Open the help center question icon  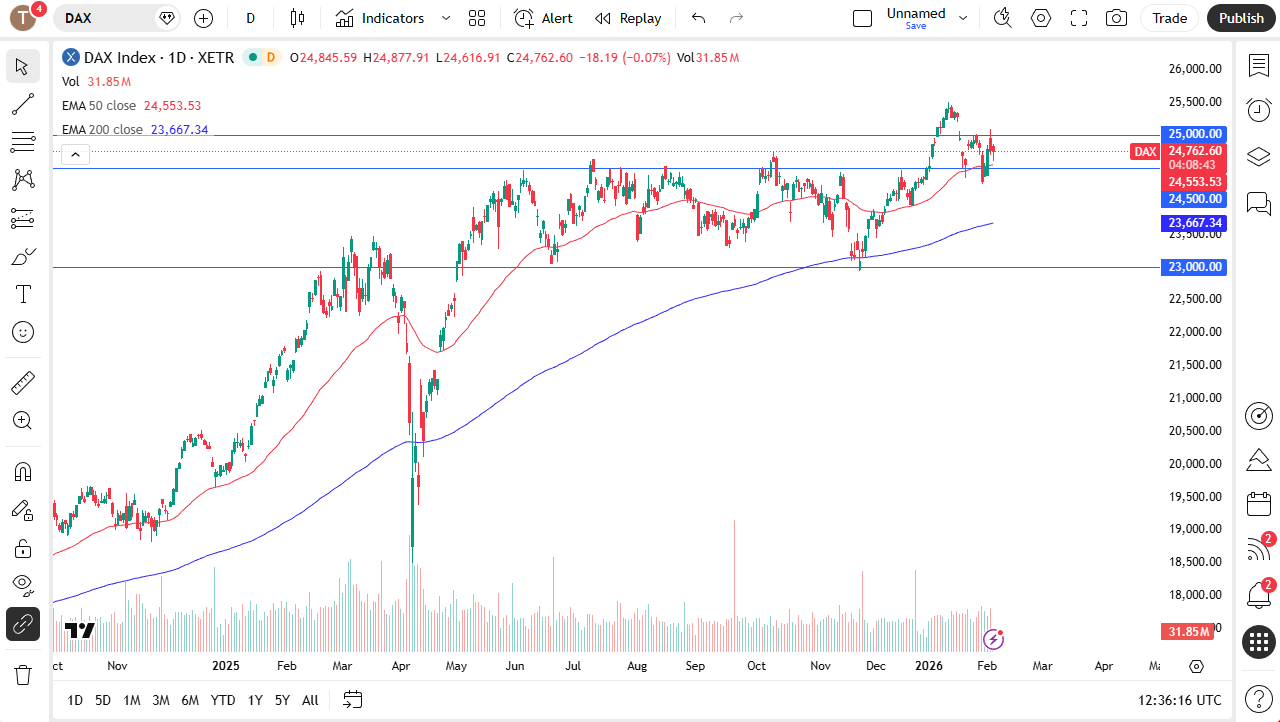[x=1258, y=698]
